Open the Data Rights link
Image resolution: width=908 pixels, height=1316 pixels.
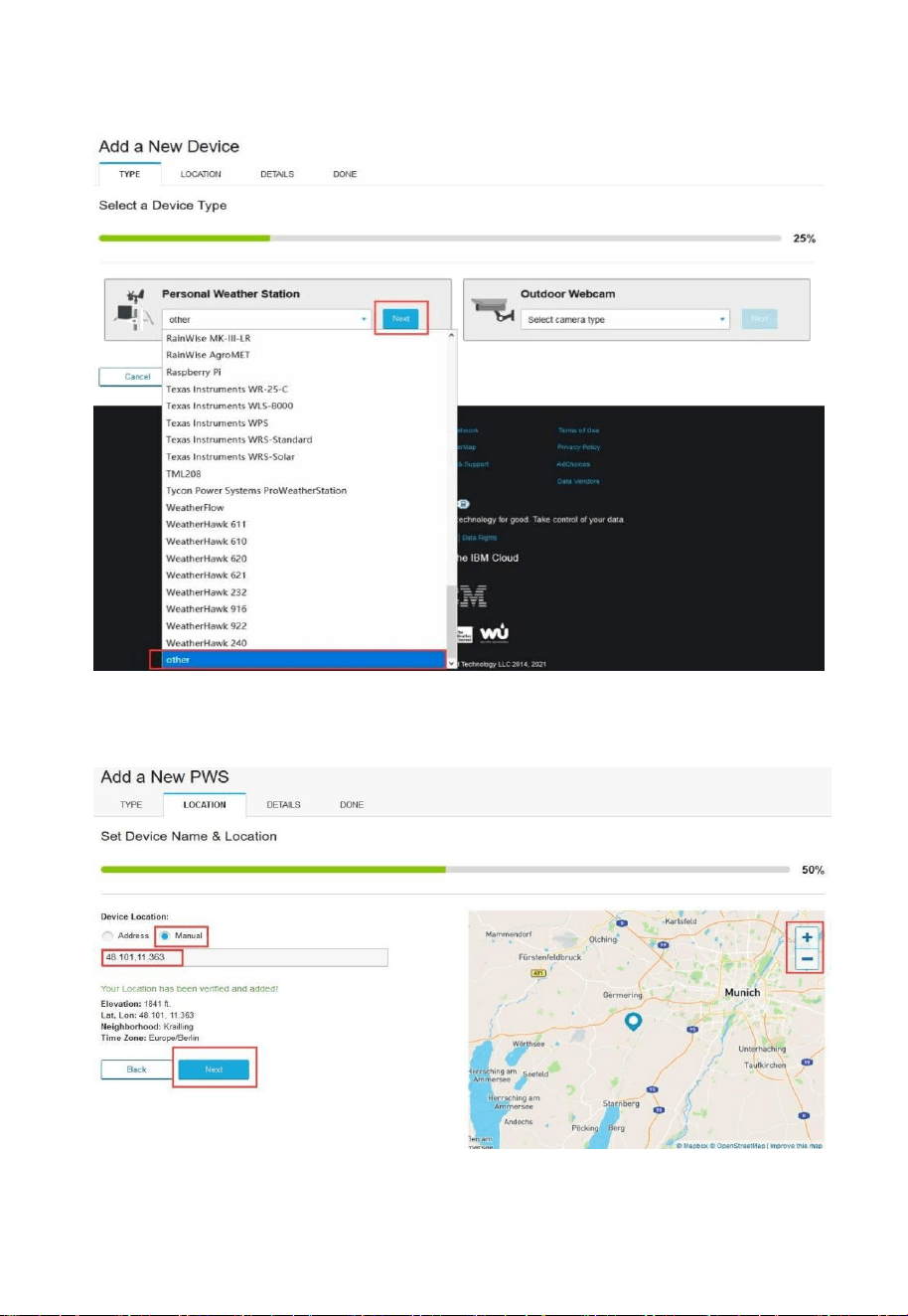480,538
